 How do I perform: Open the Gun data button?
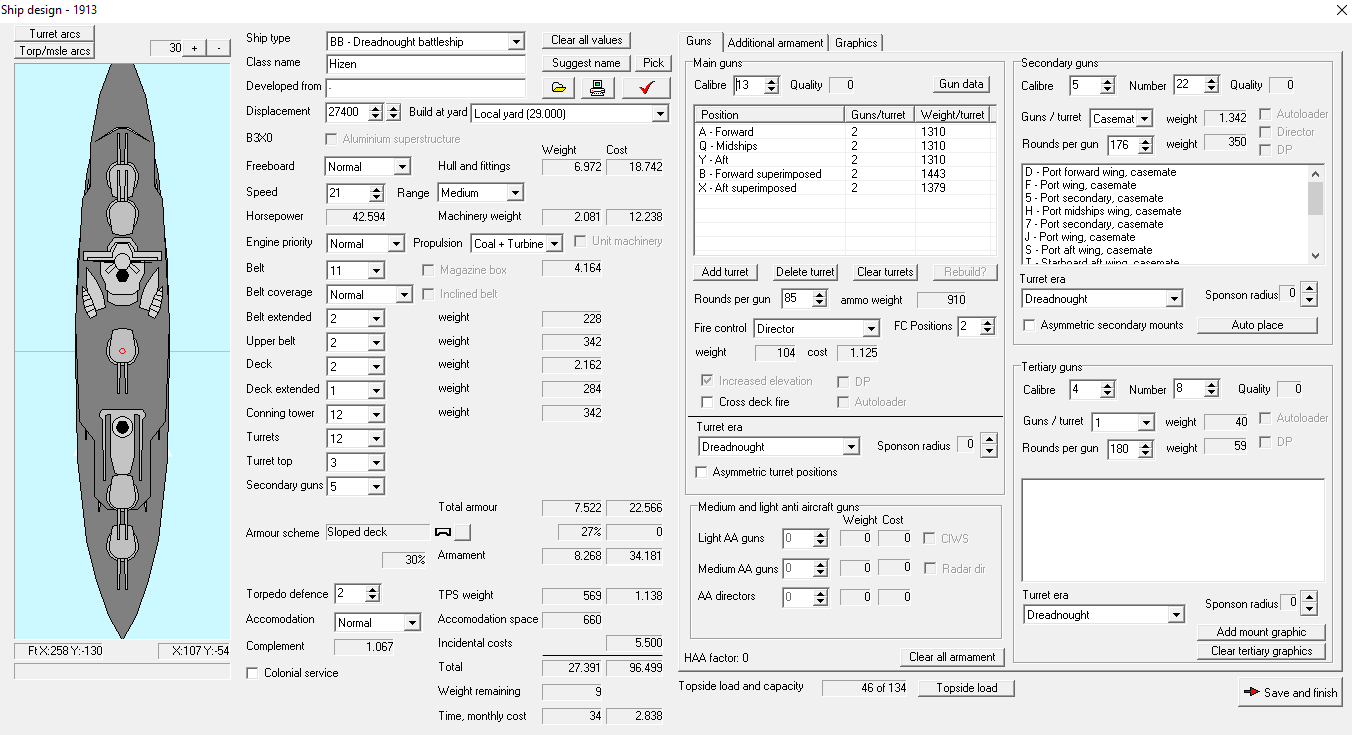pos(962,84)
